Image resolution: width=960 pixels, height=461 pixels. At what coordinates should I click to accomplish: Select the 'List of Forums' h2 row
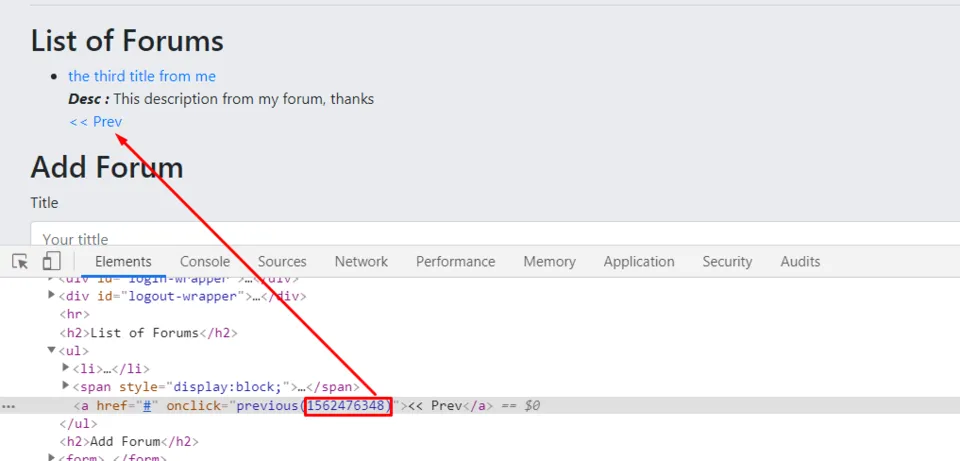[x=148, y=333]
